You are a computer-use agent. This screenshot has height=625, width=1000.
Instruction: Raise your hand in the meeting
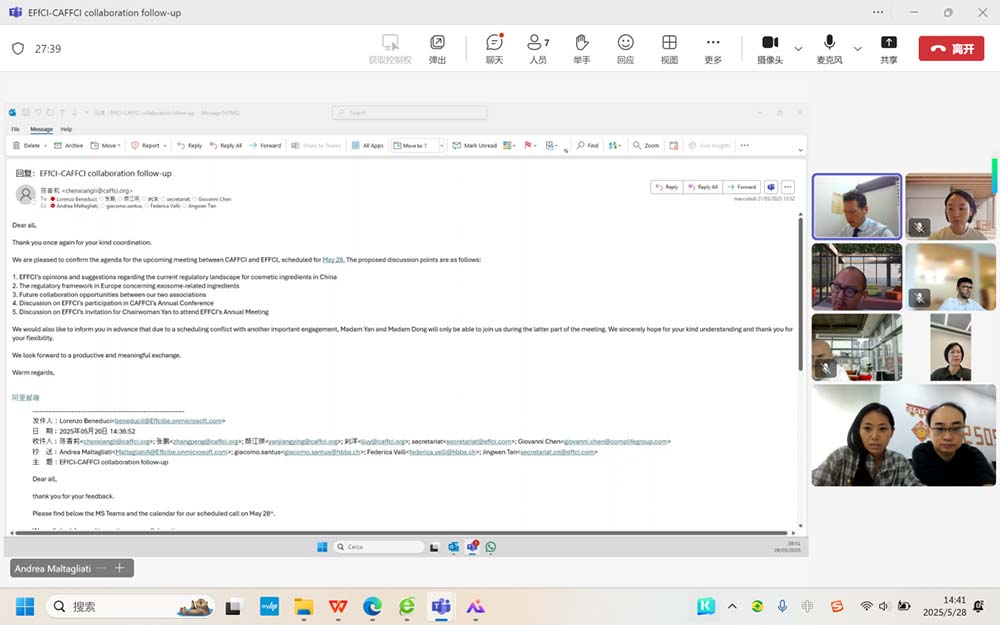point(581,48)
